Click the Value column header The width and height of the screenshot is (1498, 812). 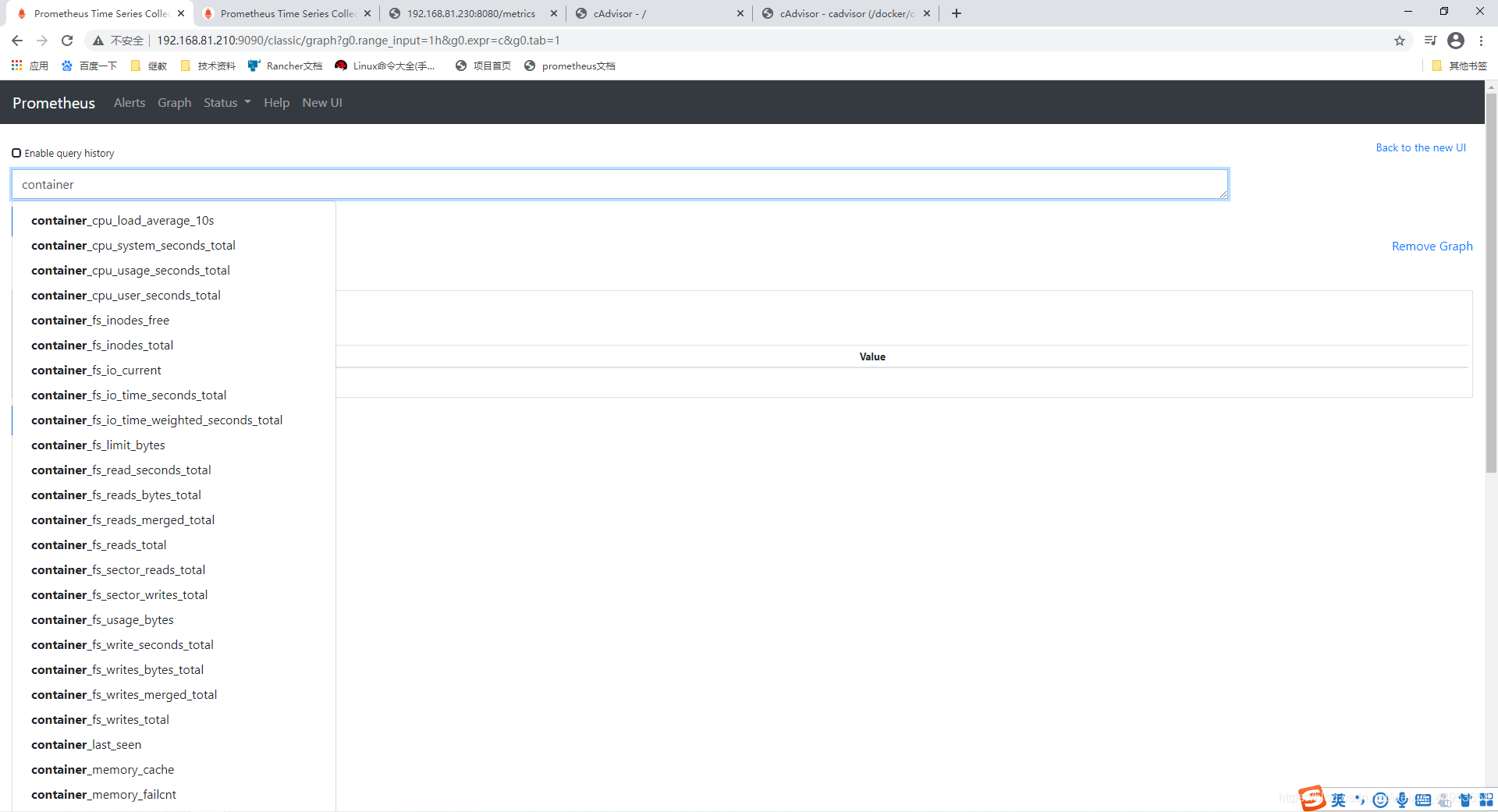tap(872, 356)
